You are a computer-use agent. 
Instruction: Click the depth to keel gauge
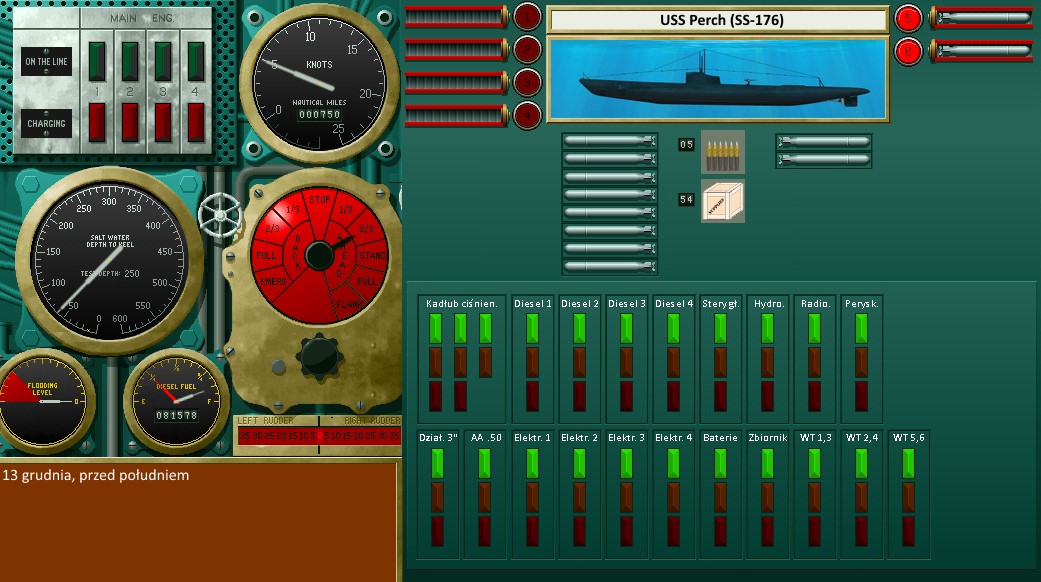[x=110, y=262]
